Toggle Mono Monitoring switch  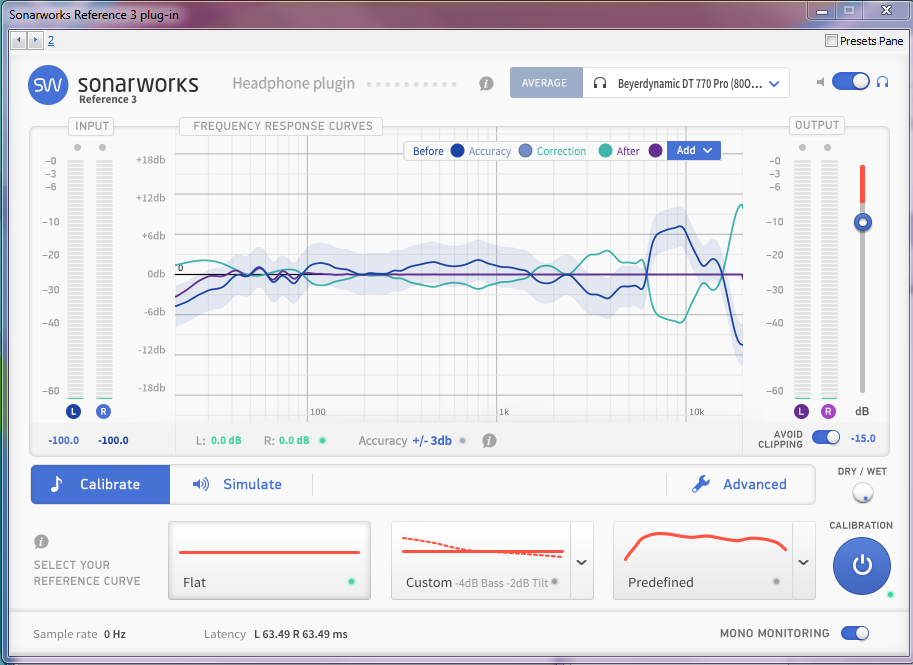[855, 633]
